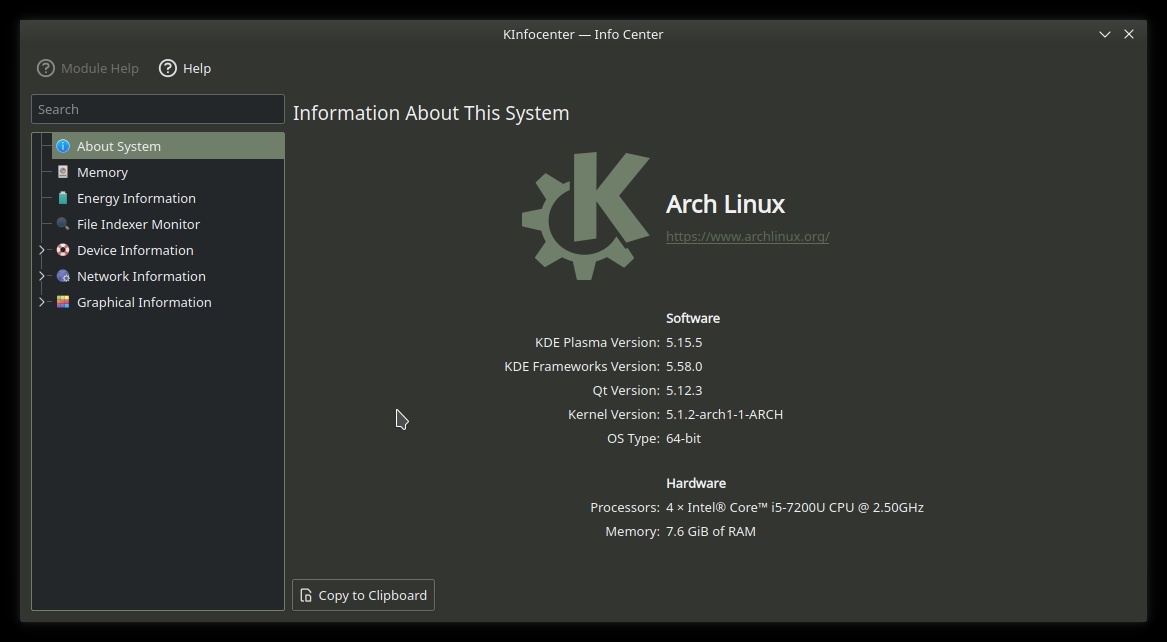The height and width of the screenshot is (642, 1167).
Task: Click the window title KInfocenter — Info Center
Action: (583, 34)
